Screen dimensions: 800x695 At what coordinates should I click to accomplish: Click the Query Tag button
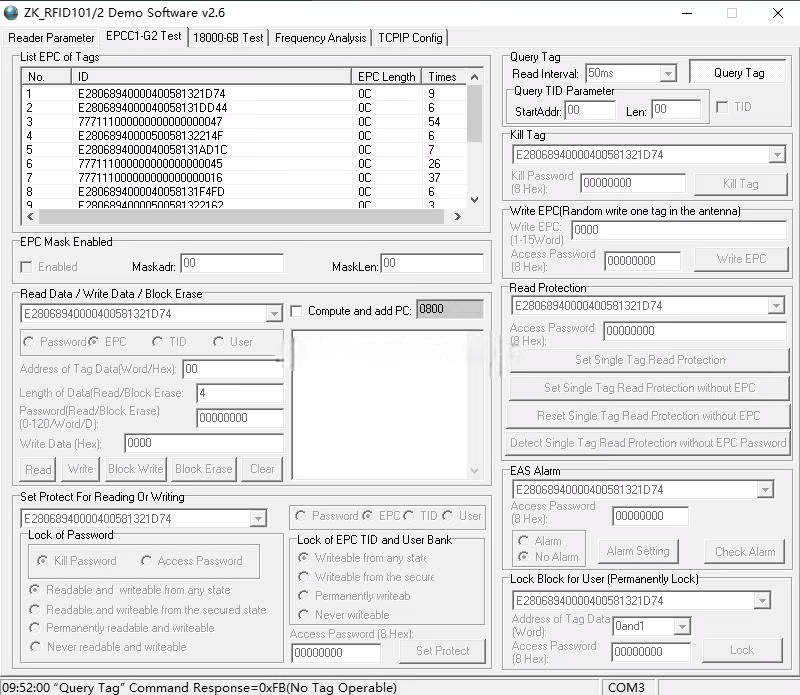[738, 73]
